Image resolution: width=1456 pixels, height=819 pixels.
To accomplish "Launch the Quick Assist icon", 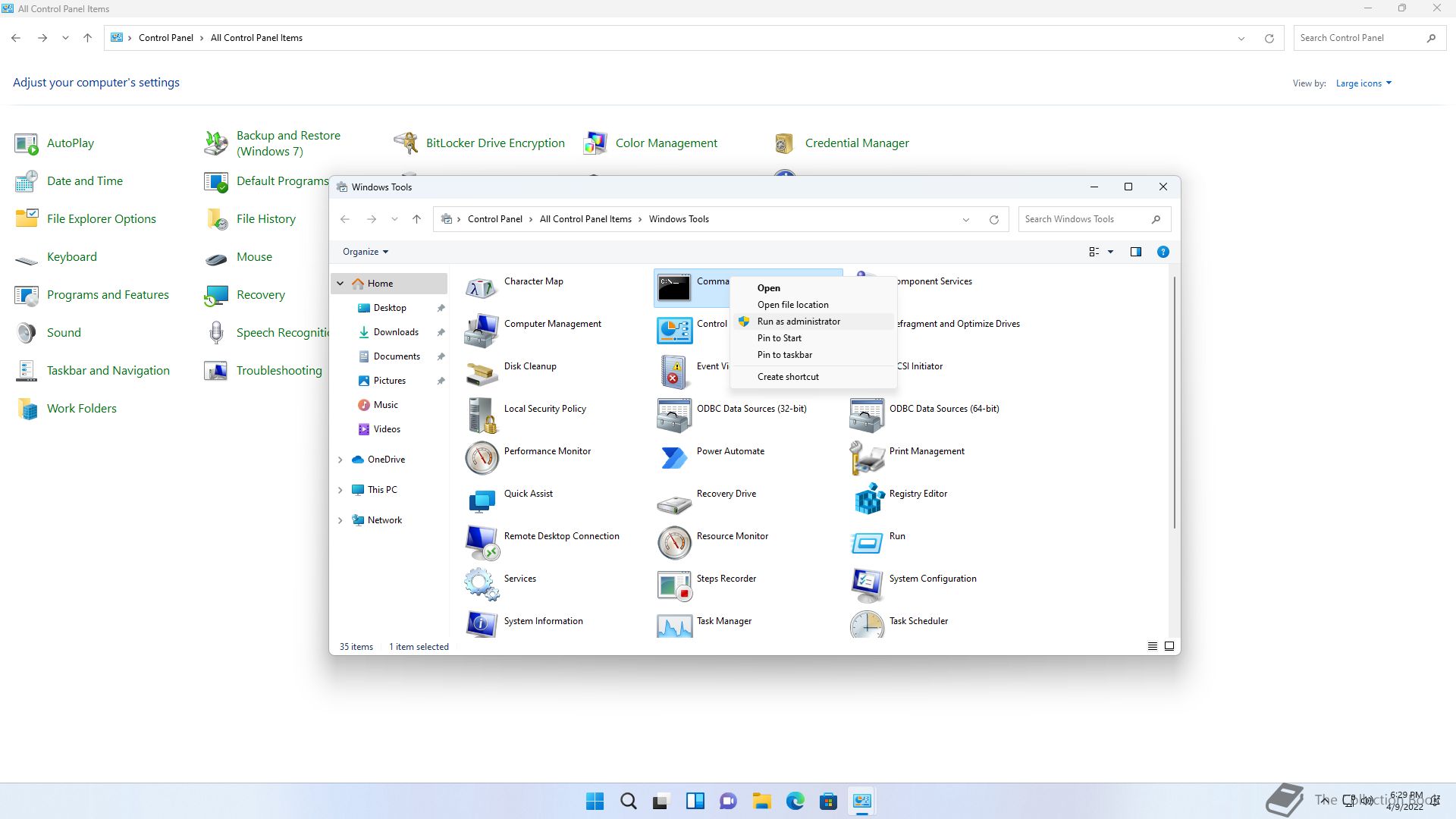I will (482, 500).
